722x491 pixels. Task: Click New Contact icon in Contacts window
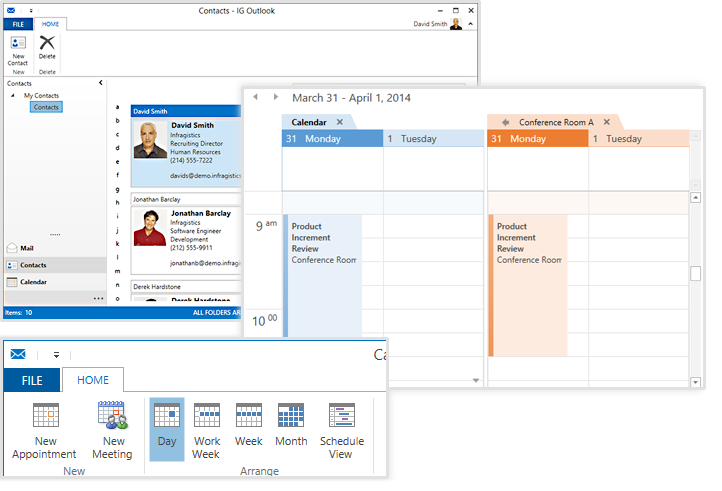(18, 43)
